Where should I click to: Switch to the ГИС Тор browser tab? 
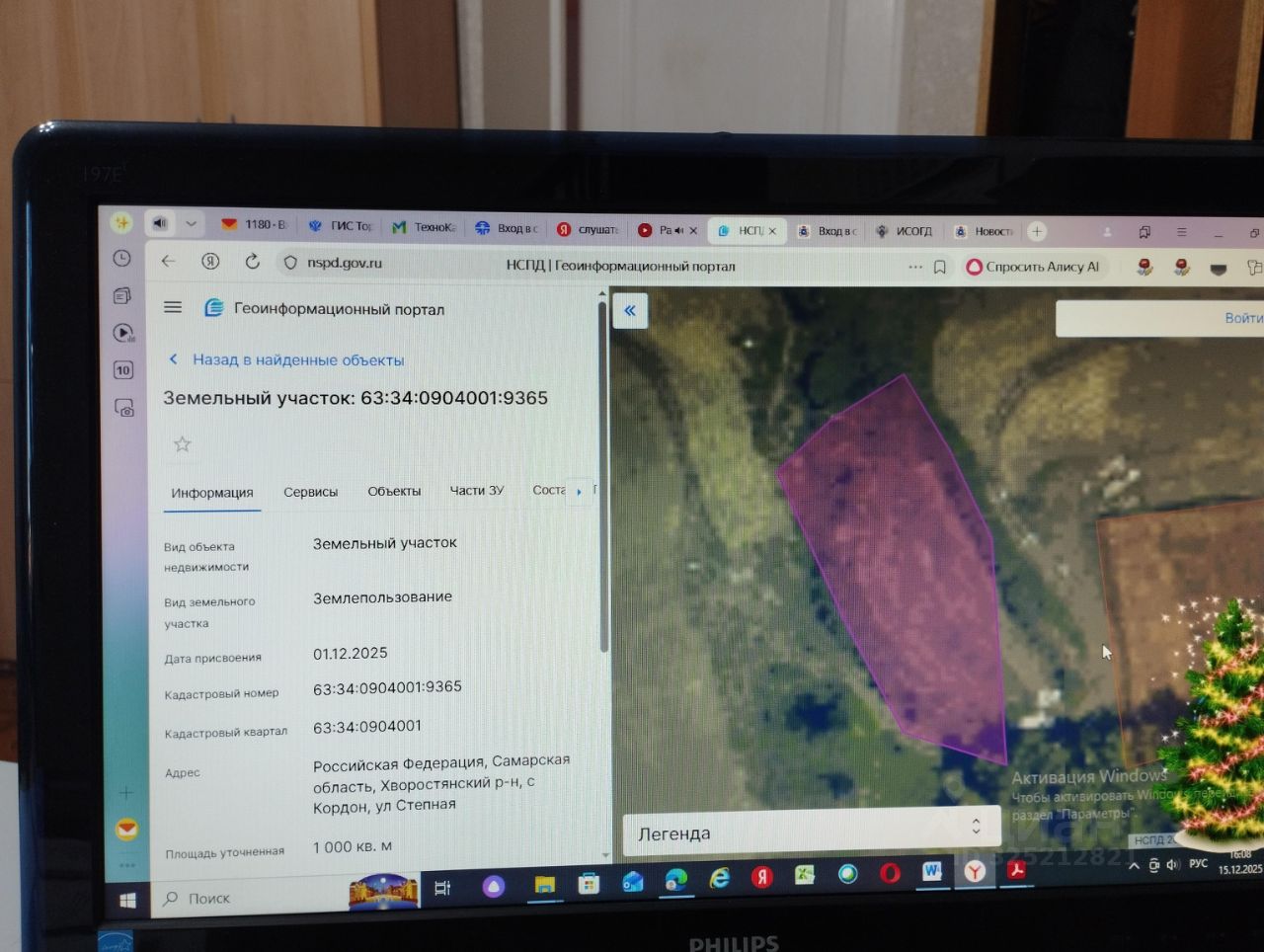pos(341,226)
